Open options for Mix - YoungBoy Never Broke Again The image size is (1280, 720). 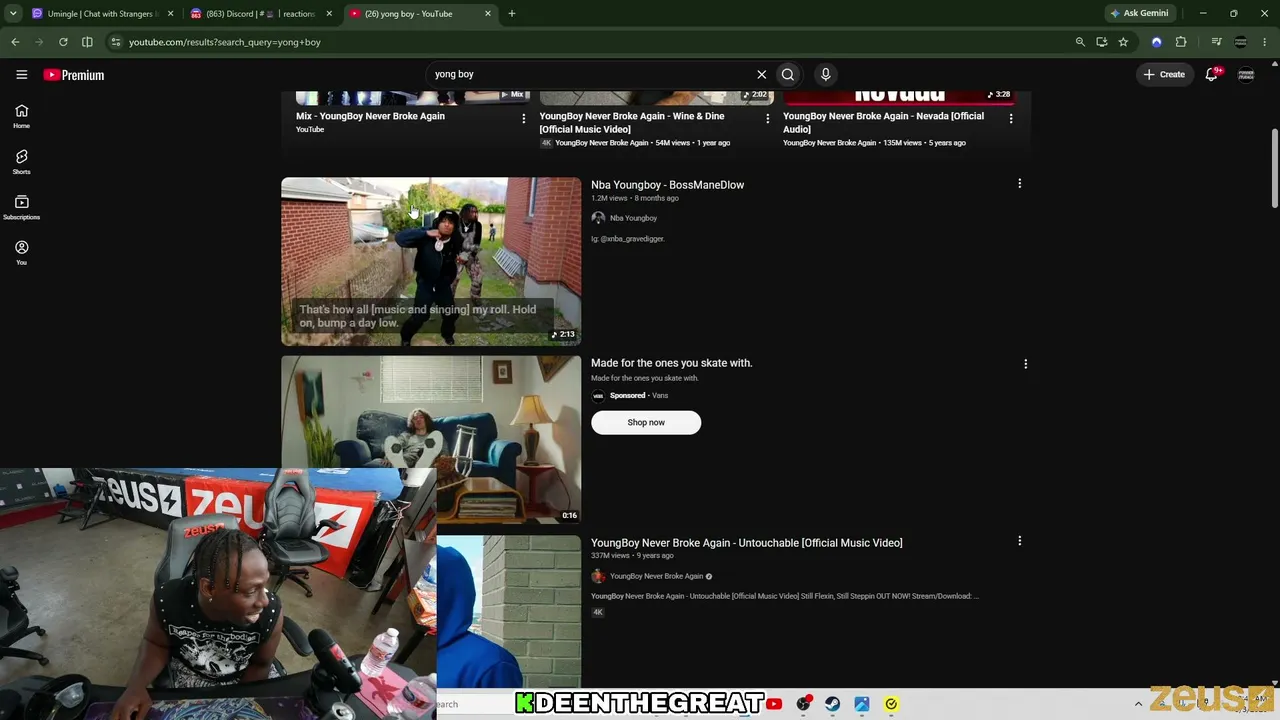click(523, 119)
